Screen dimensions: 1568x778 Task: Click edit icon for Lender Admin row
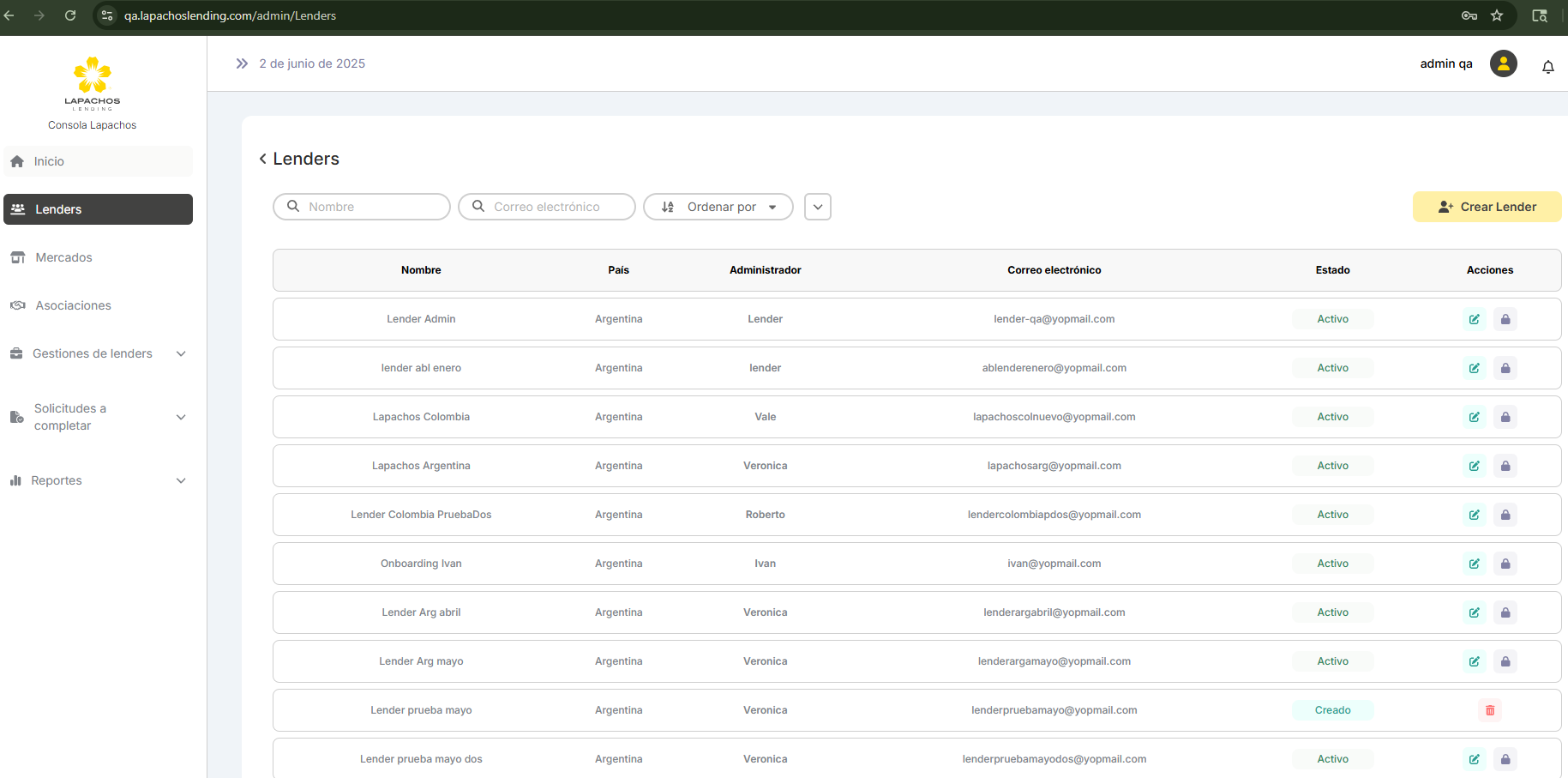tap(1474, 319)
